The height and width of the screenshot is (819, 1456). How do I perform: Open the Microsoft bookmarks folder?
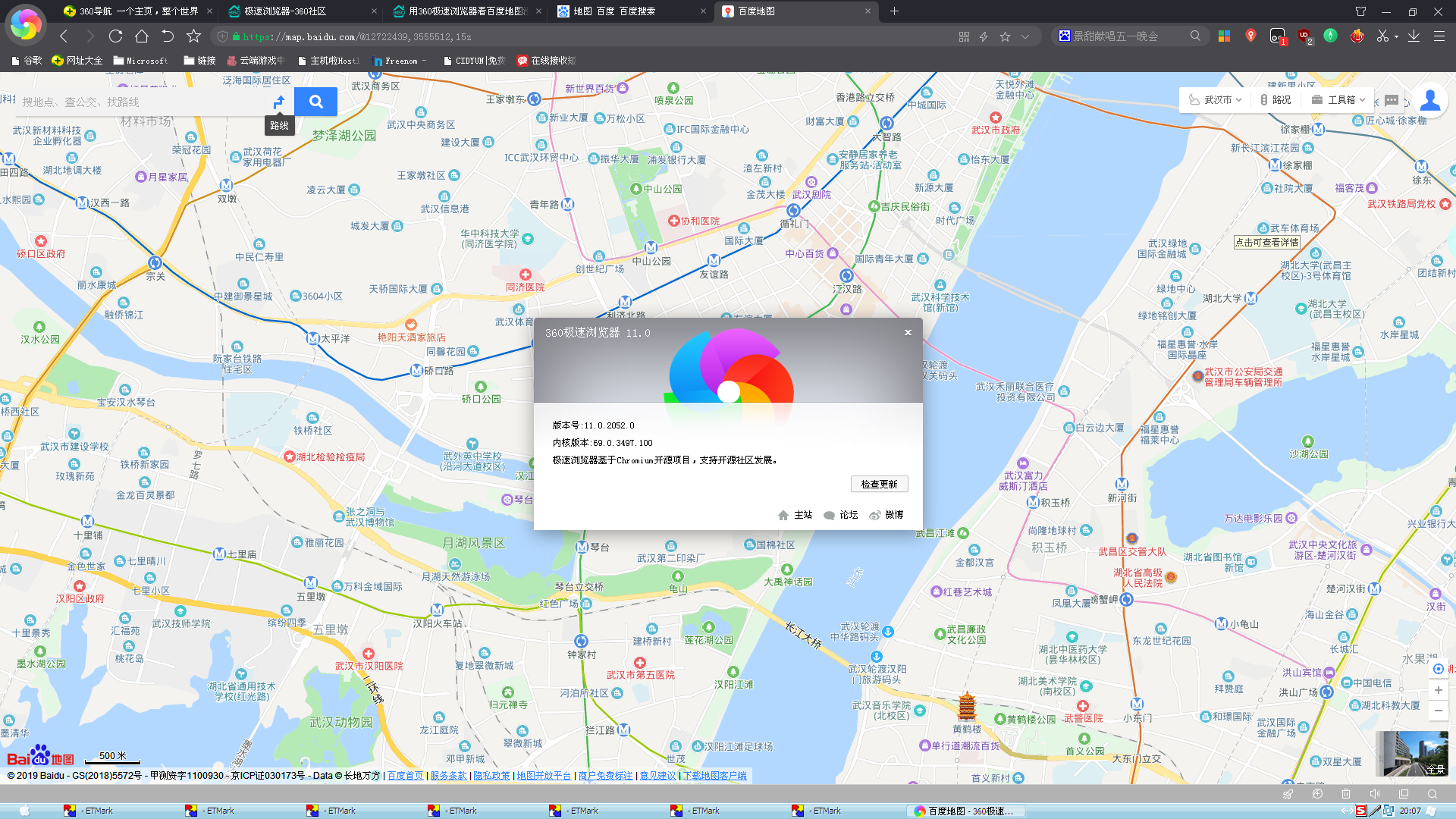[141, 61]
